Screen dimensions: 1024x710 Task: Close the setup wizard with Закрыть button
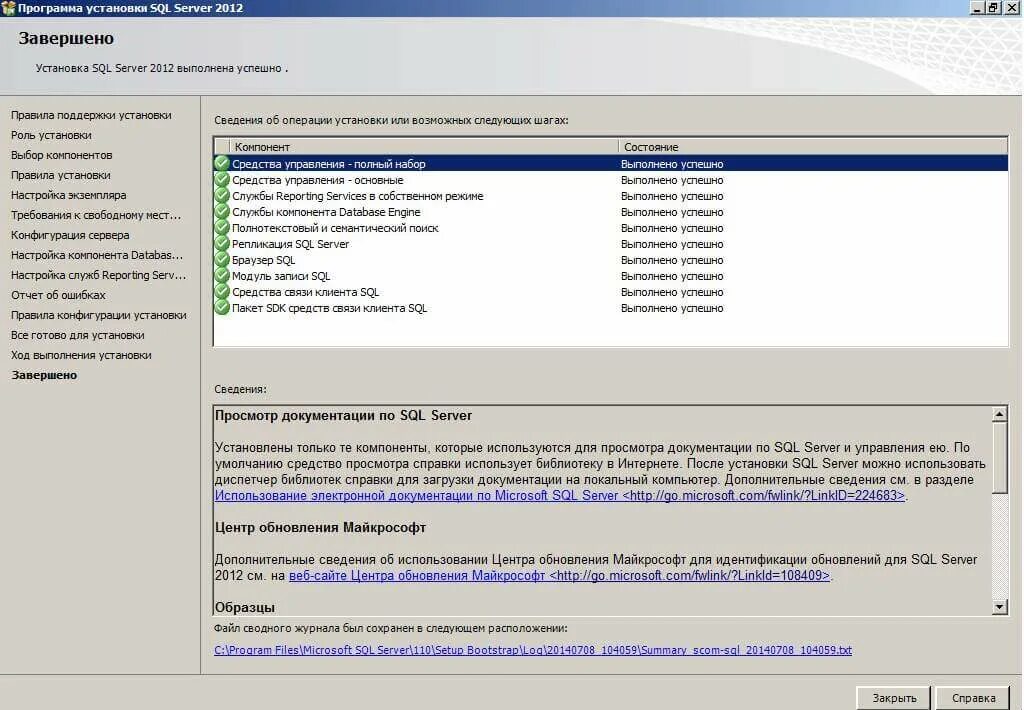(894, 698)
